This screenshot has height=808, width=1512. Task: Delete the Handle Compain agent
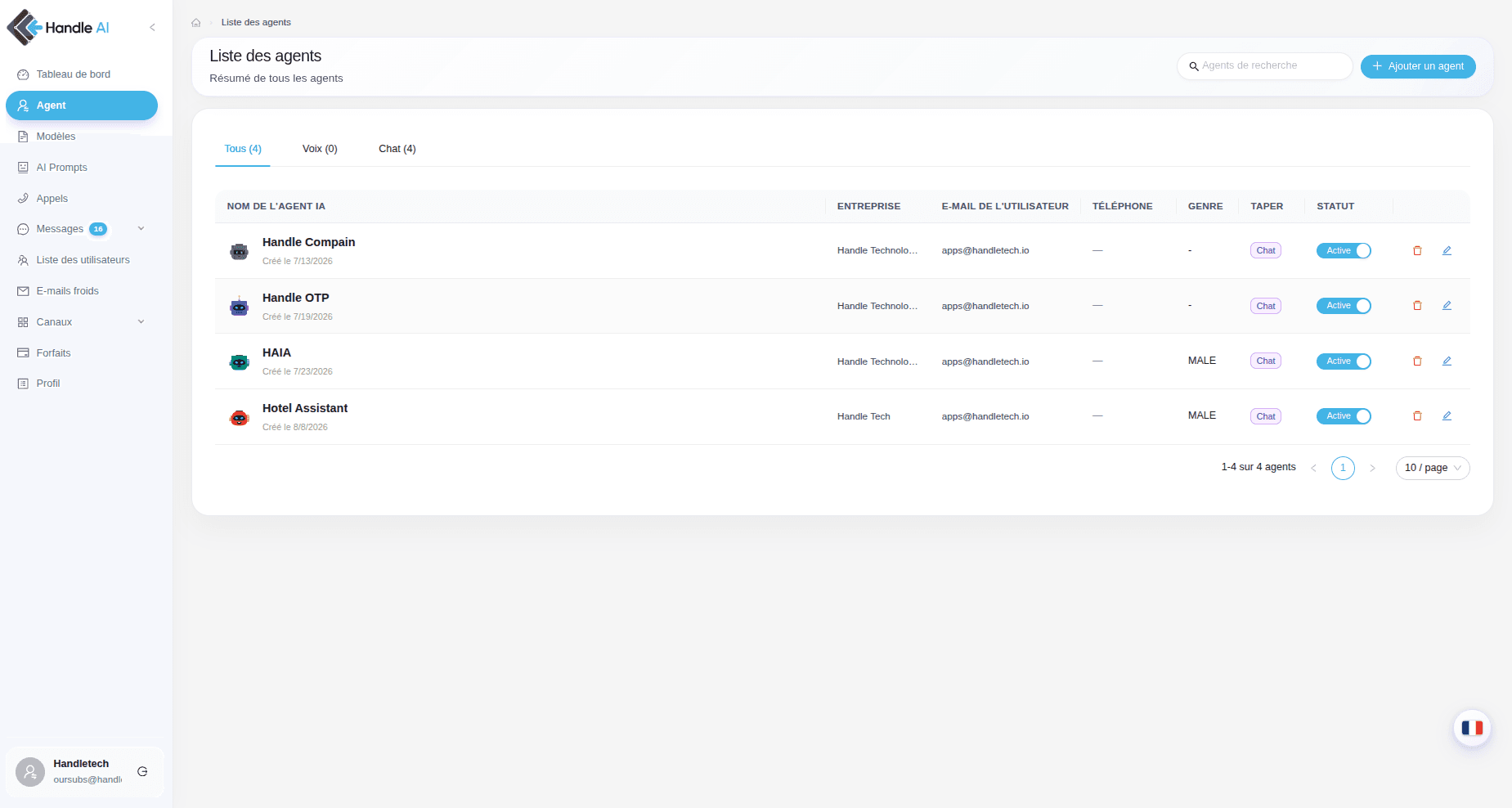click(1417, 250)
